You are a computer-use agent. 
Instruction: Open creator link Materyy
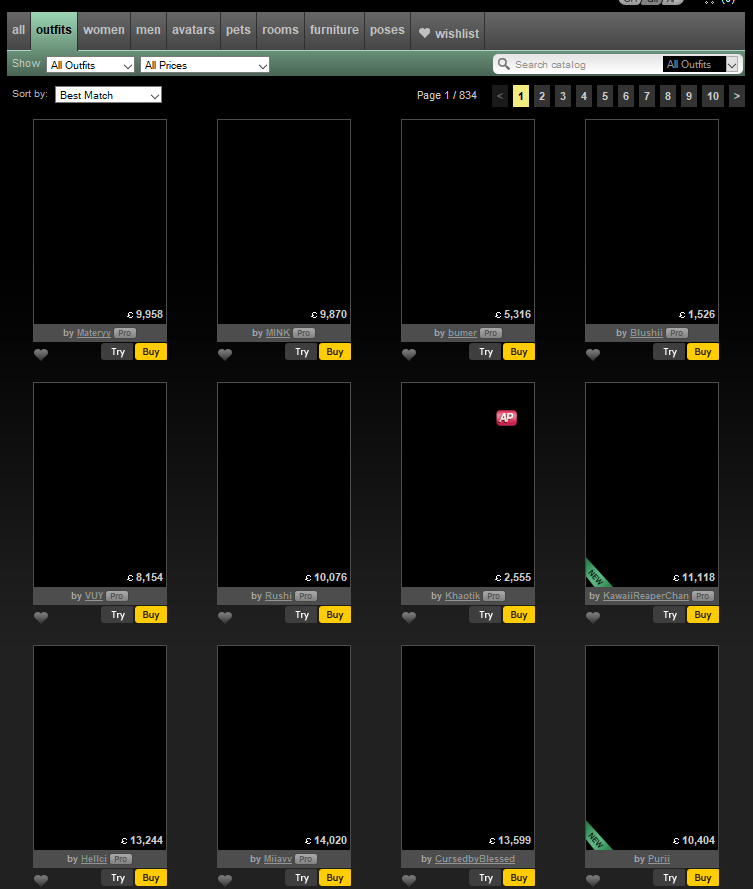[94, 333]
